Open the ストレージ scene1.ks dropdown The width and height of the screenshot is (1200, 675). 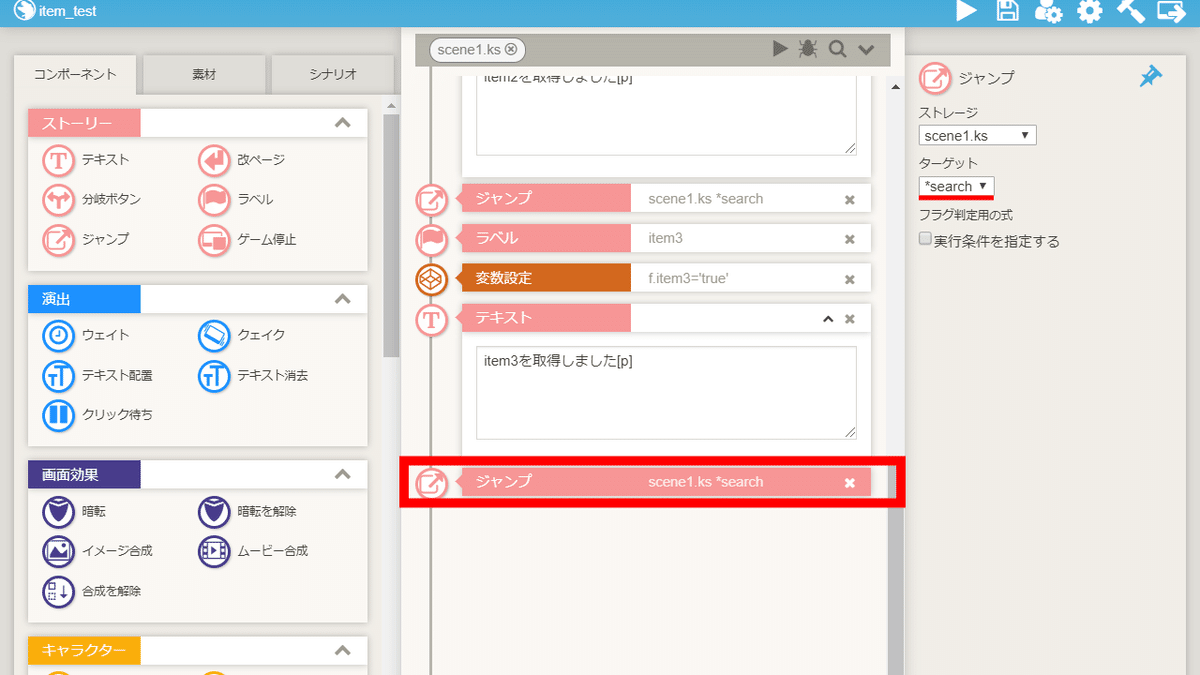tap(978, 135)
